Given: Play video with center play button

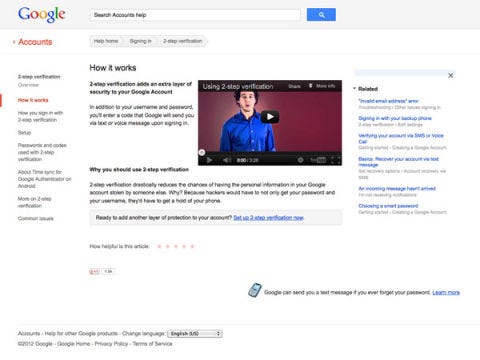Looking at the screenshot, I should pos(270,117).
